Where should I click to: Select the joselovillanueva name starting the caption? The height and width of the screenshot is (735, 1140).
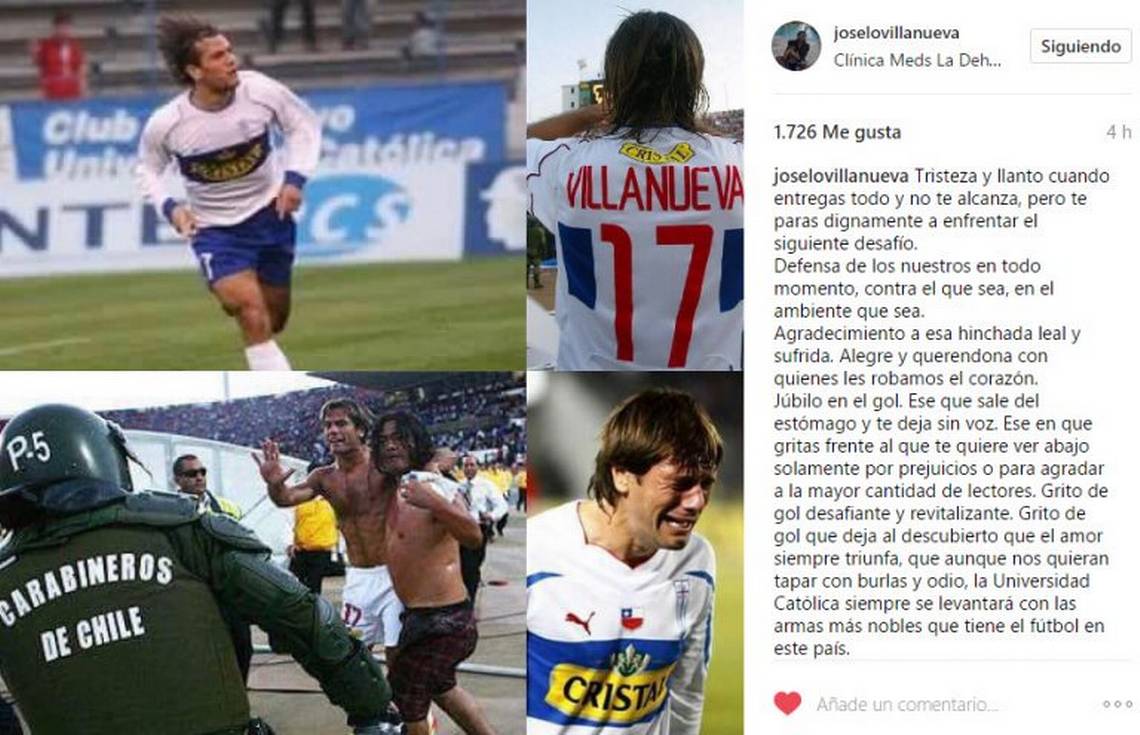click(x=841, y=177)
